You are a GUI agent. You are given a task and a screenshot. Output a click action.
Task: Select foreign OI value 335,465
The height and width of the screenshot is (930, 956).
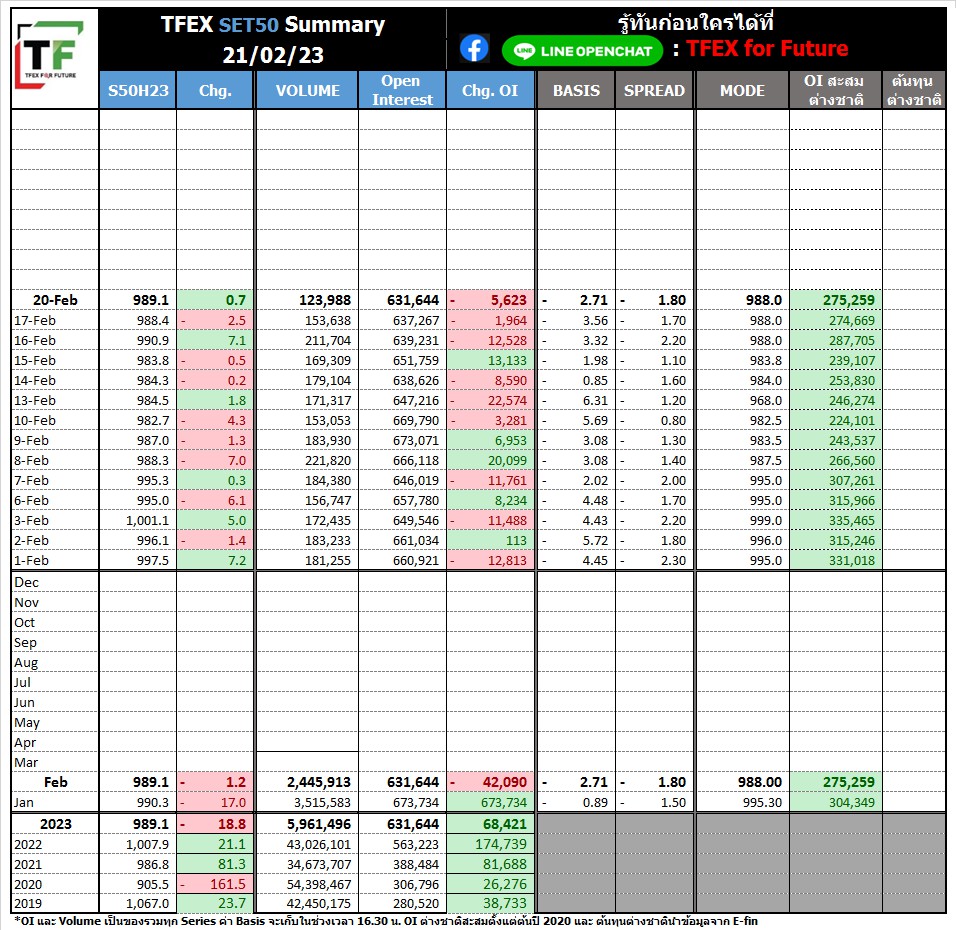(852, 520)
